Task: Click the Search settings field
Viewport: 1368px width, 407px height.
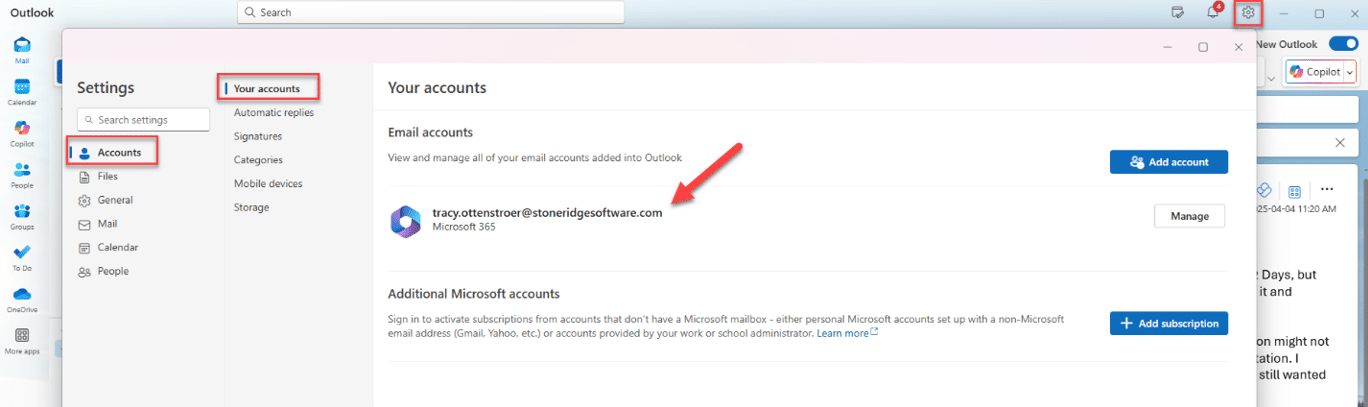Action: (x=143, y=120)
